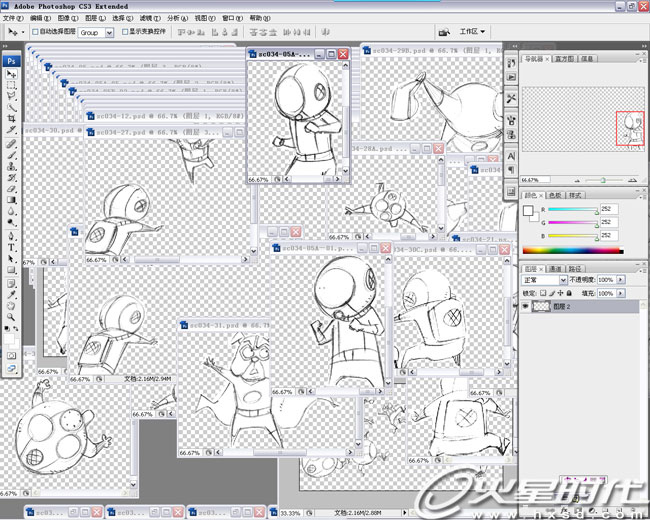The width and height of the screenshot is (650, 520).
Task: Open the Group auto-select dropdown
Action: point(109,32)
